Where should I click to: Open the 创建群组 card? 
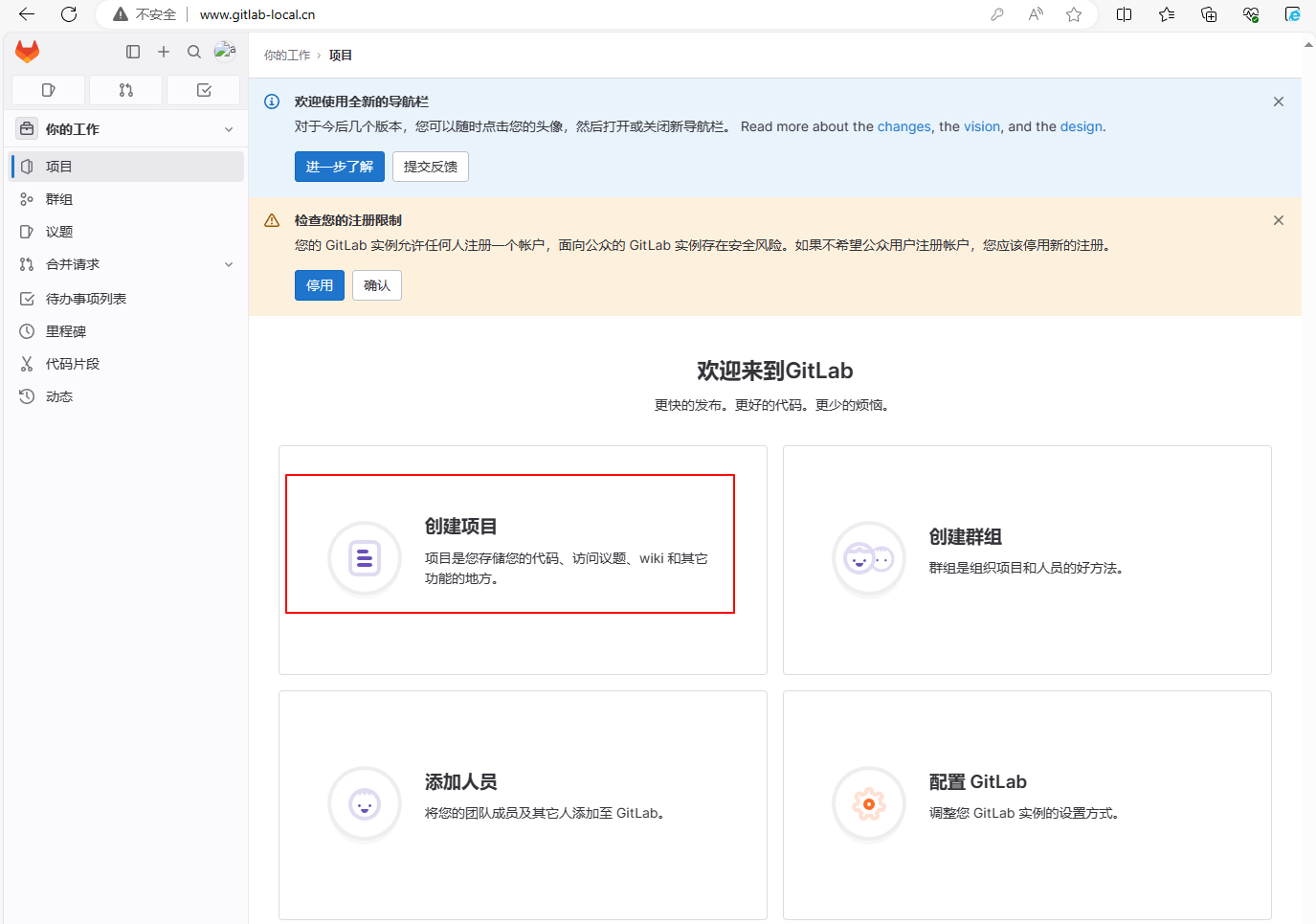pos(1027,560)
